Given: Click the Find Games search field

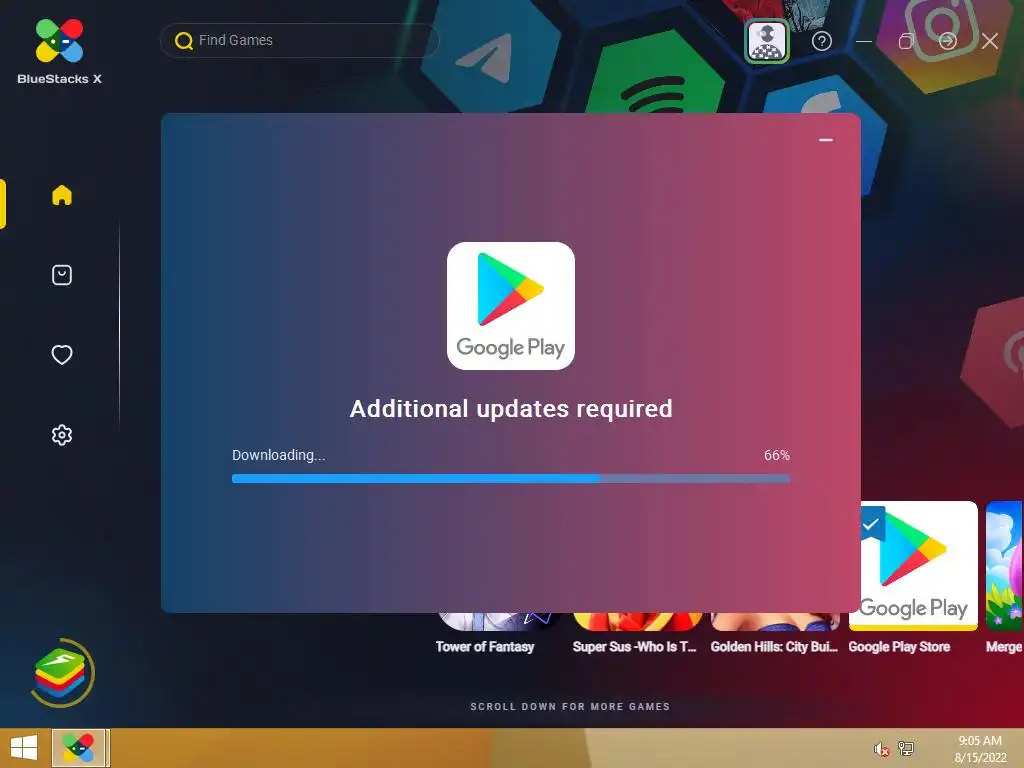Looking at the screenshot, I should tap(300, 40).
